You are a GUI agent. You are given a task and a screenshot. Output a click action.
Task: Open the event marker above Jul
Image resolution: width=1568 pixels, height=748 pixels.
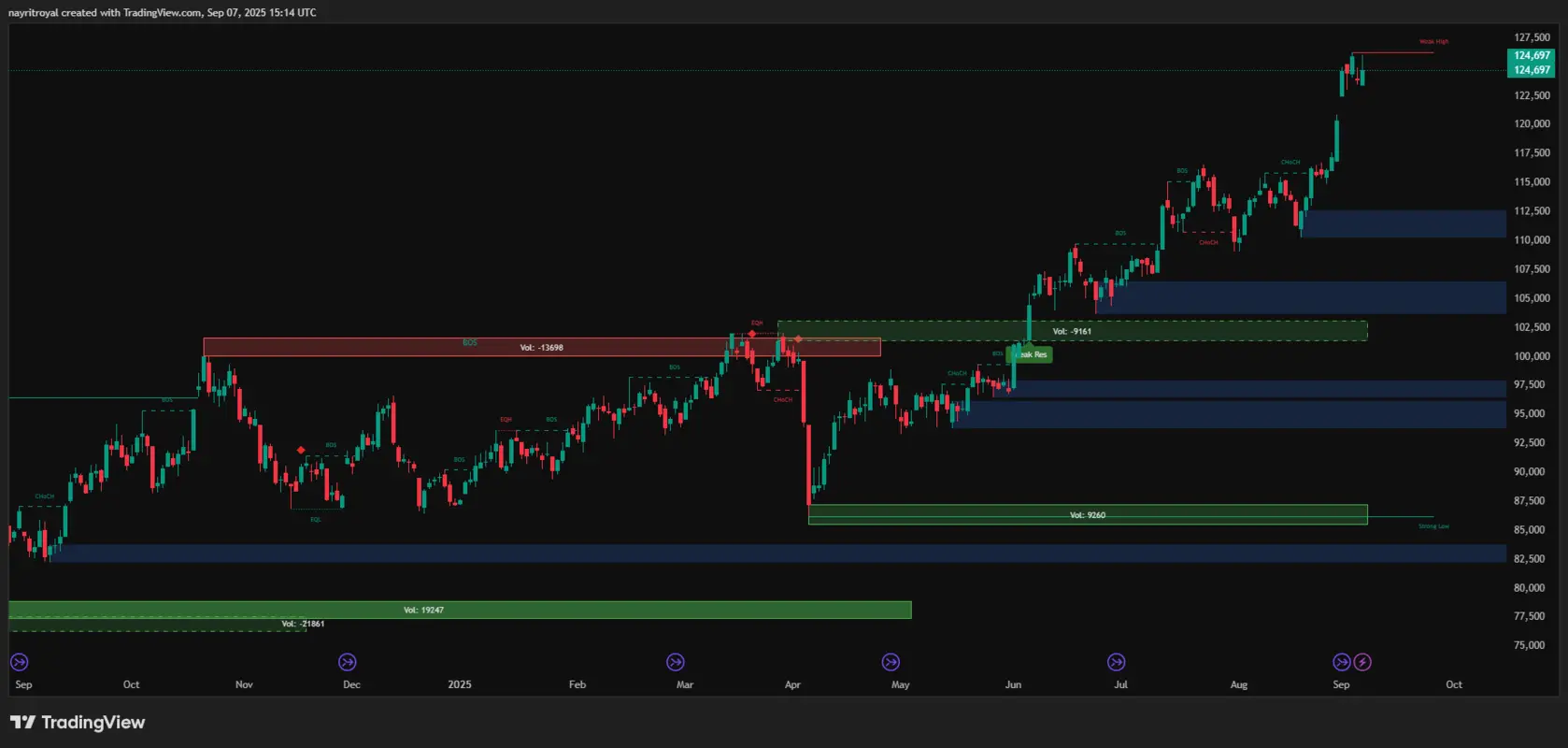point(1117,662)
